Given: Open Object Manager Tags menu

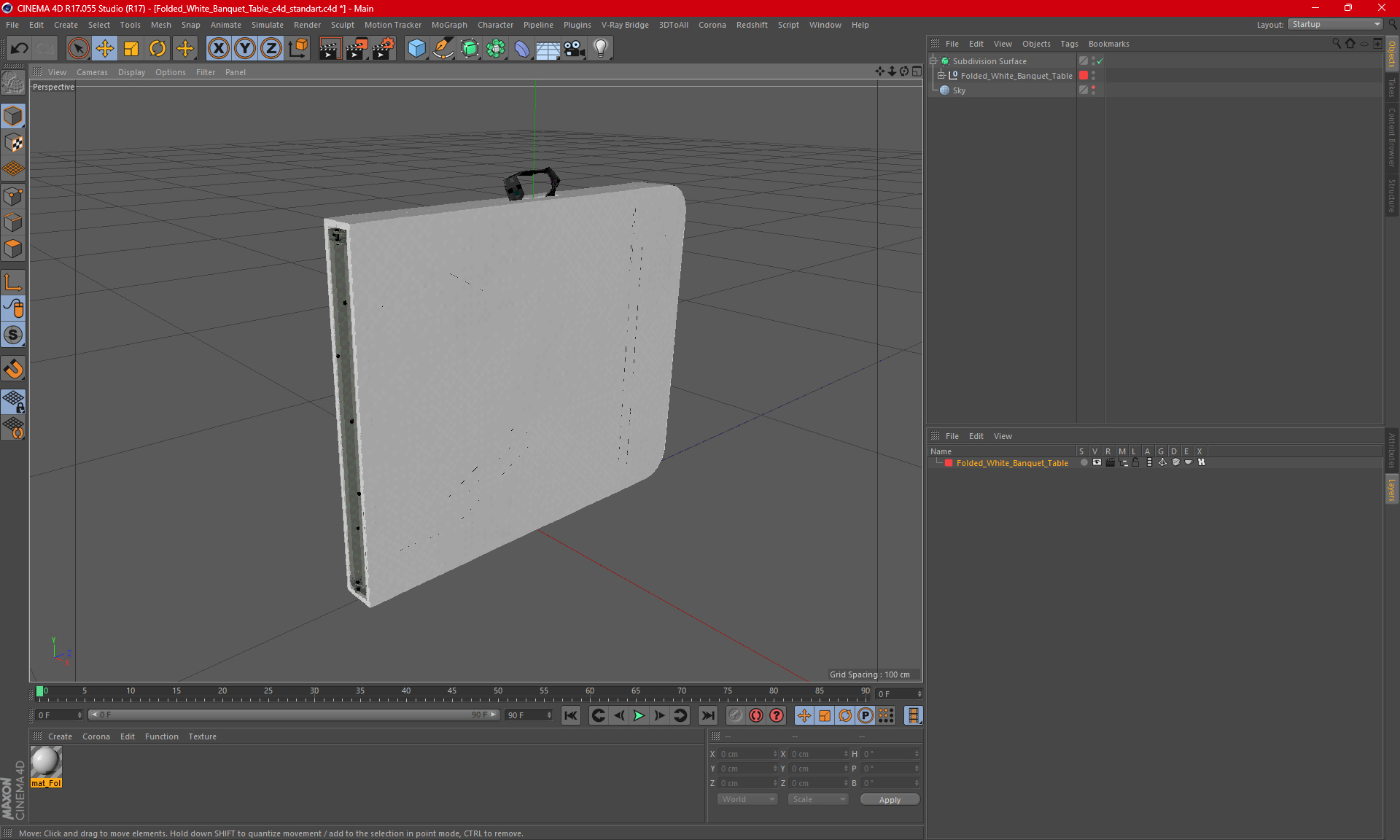Looking at the screenshot, I should click(x=1069, y=44).
